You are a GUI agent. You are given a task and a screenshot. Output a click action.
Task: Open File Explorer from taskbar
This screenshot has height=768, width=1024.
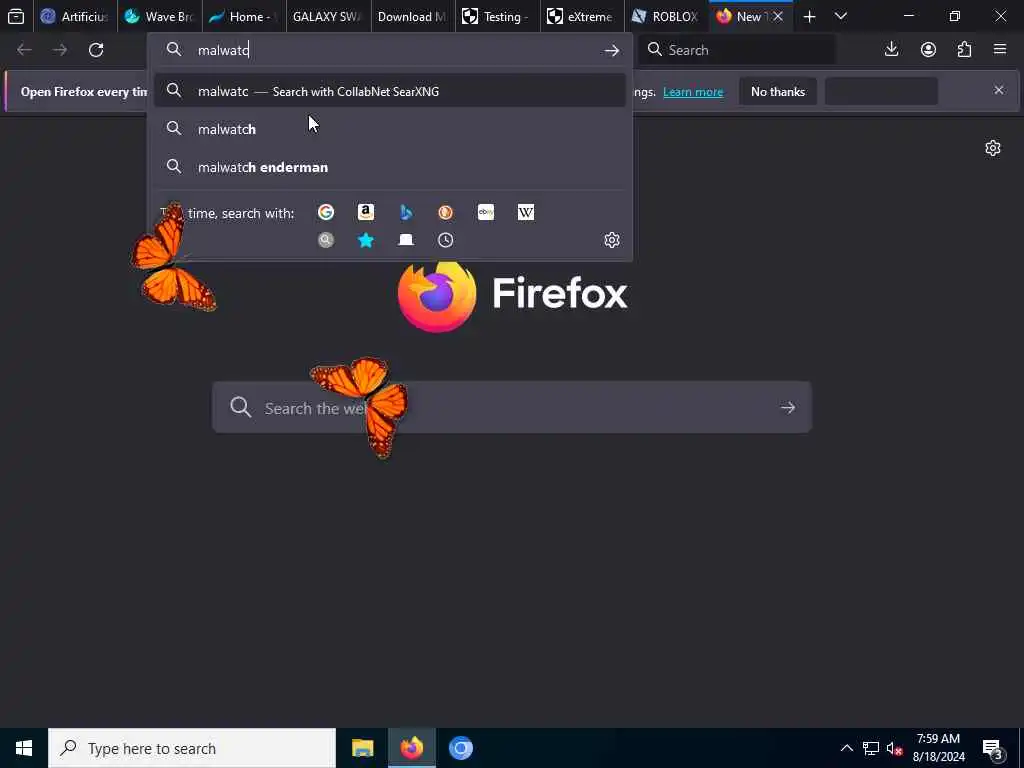pos(362,748)
